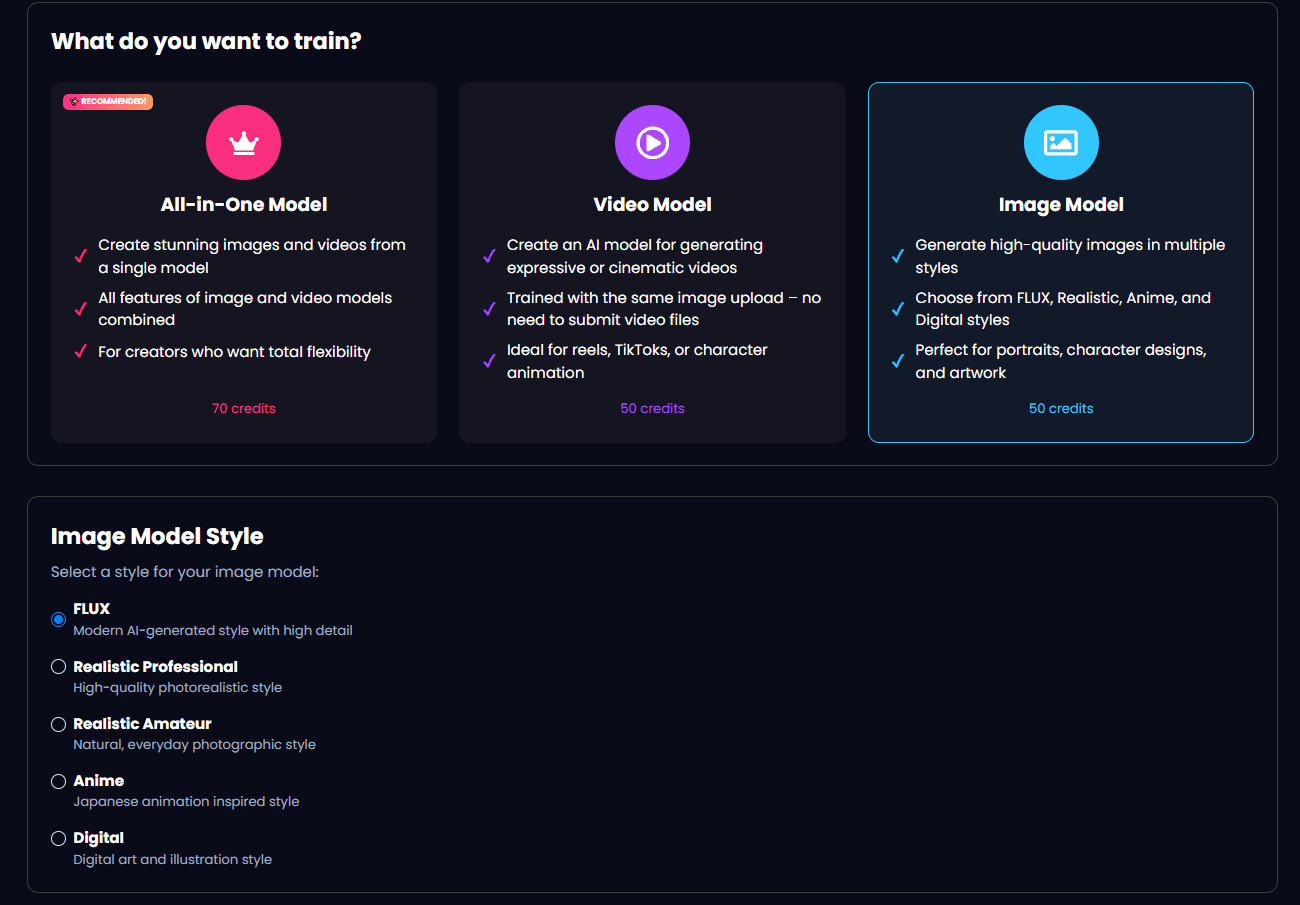
Task: Enable the Digital art style
Action: point(58,837)
